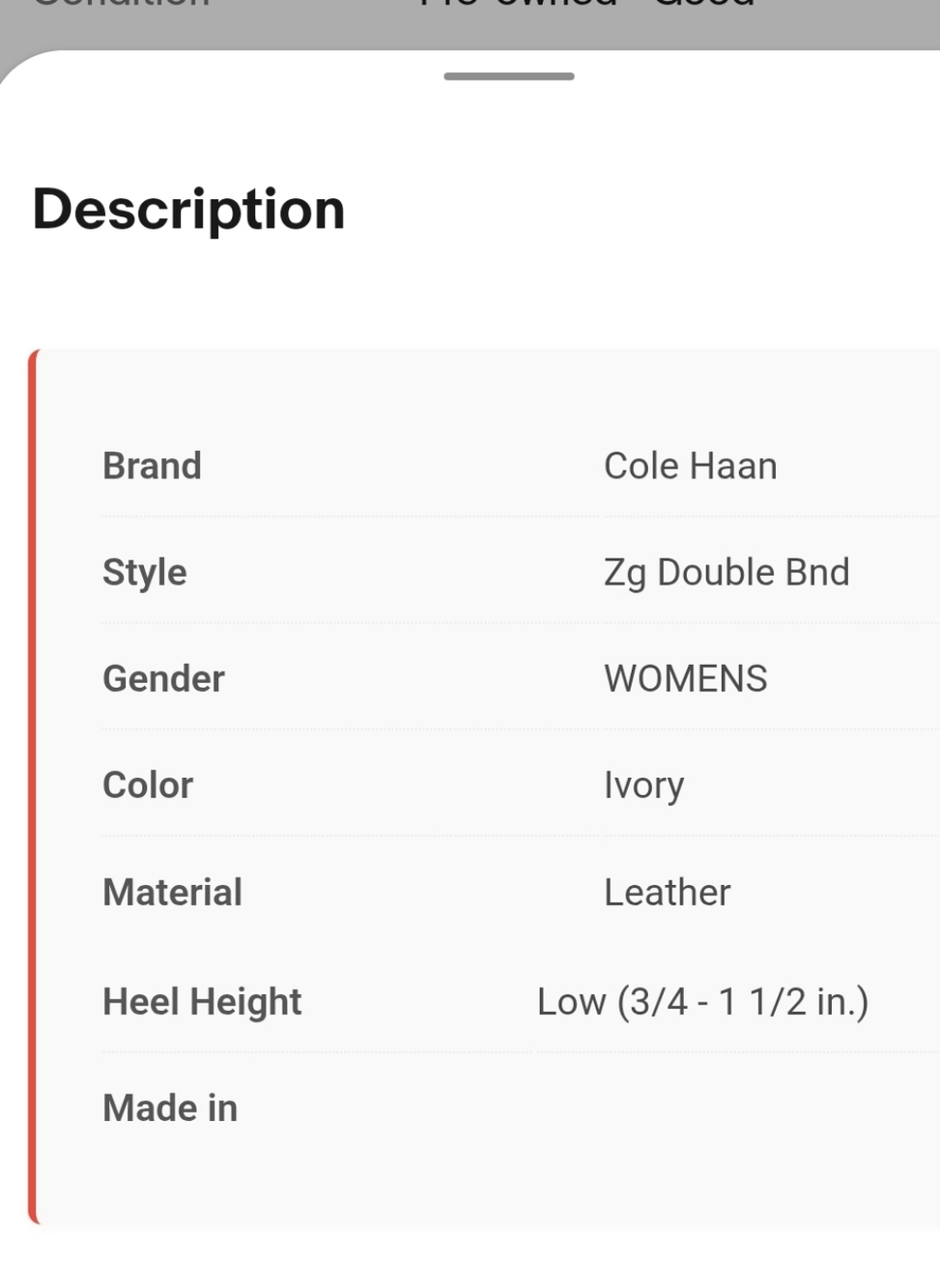Viewport: 940px width, 1288px height.
Task: Tap the Style label
Action: tap(144, 572)
